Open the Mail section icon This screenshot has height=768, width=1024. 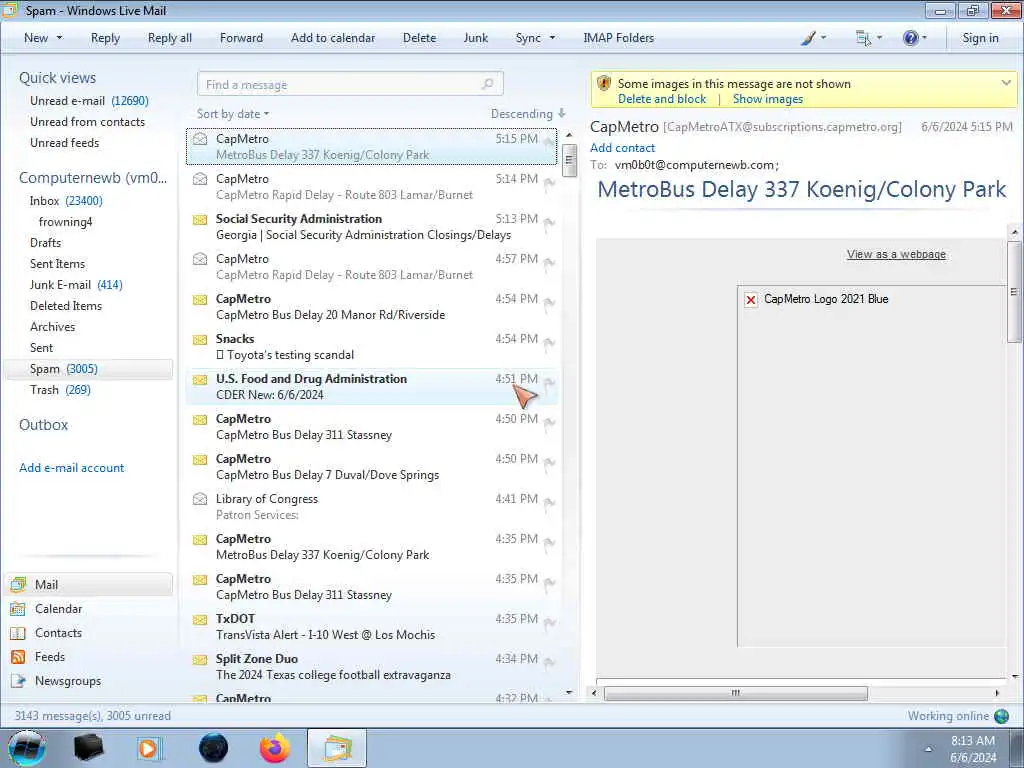coord(18,584)
